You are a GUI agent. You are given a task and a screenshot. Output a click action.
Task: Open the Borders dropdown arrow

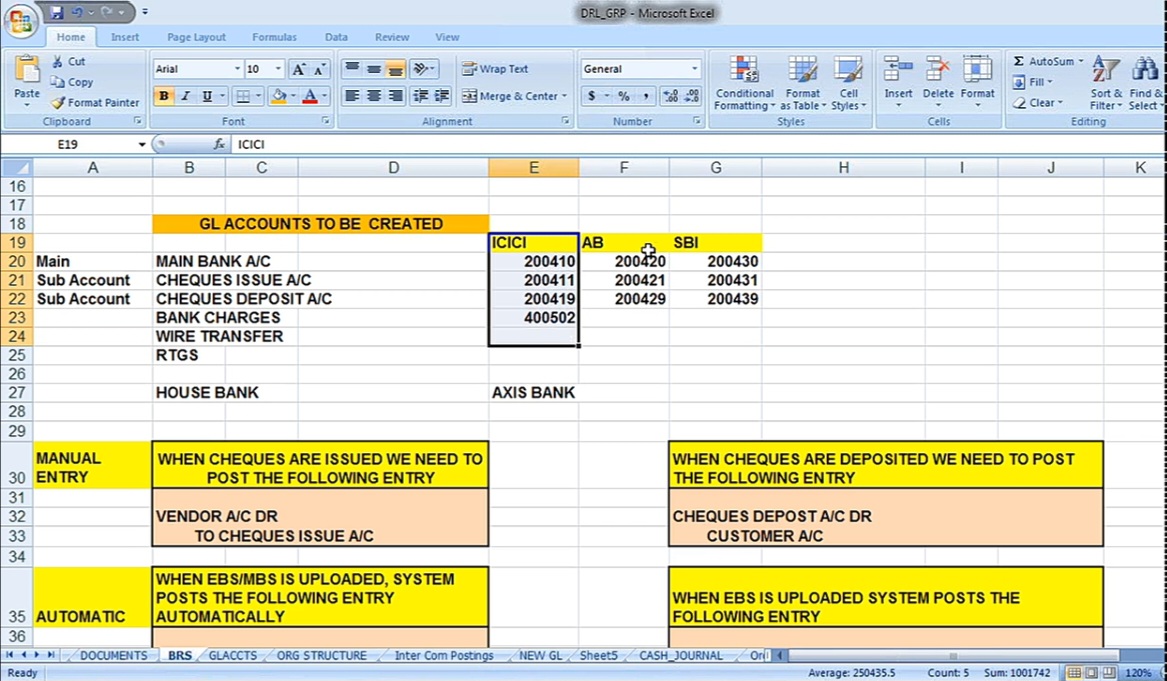[x=258, y=96]
